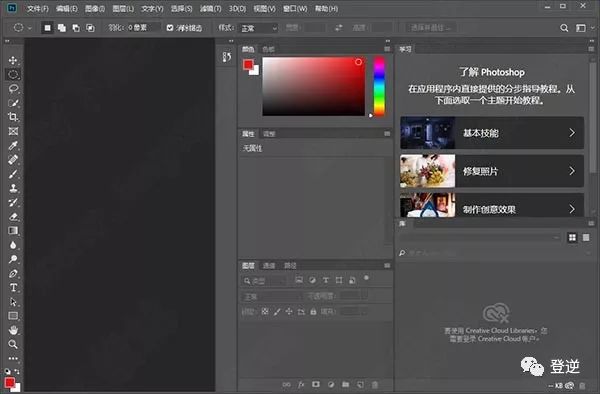
Task: Click the delete layer trash icon
Action: (x=375, y=385)
